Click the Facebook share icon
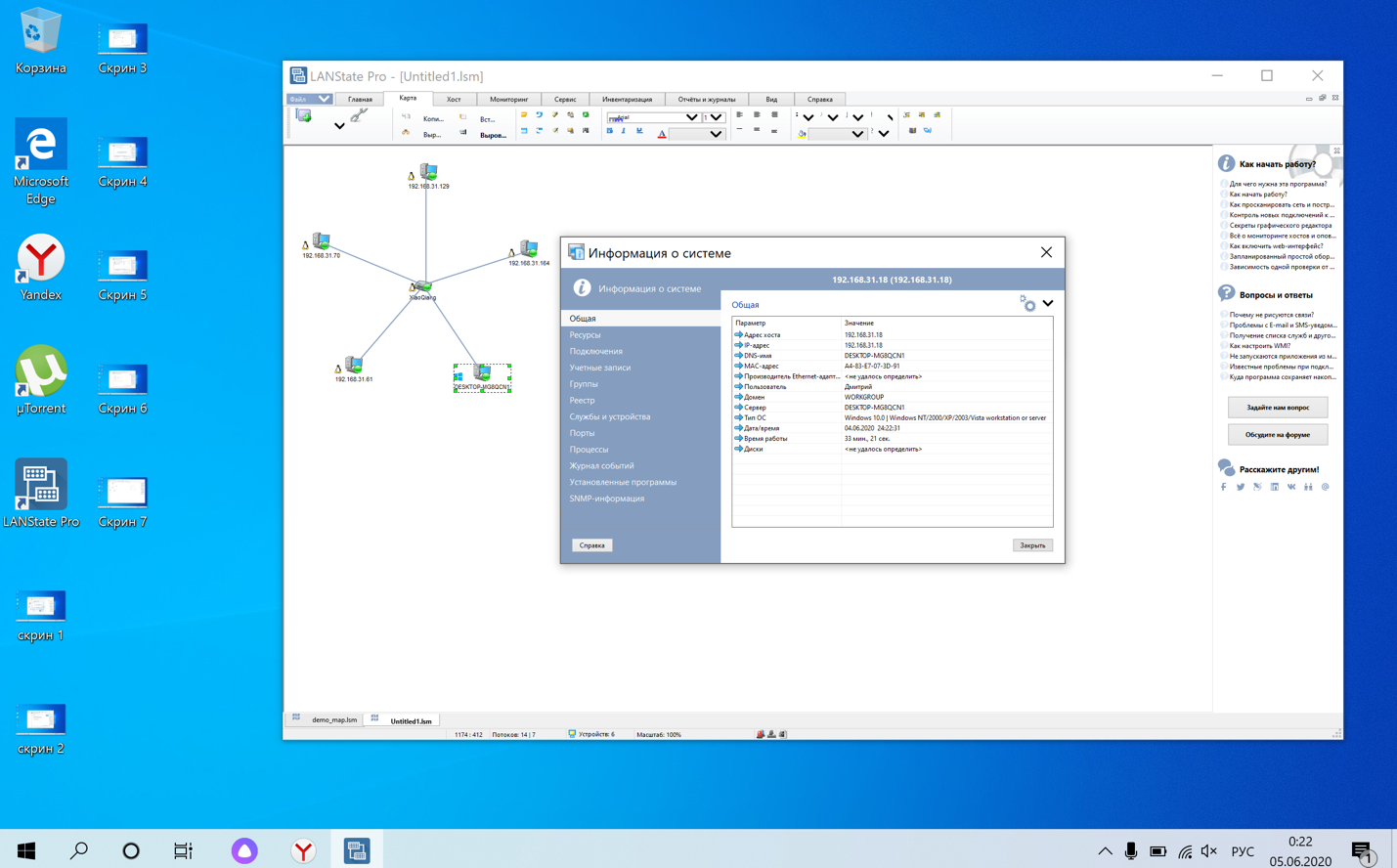Screen dimensions: 1397x868 pos(1223,487)
